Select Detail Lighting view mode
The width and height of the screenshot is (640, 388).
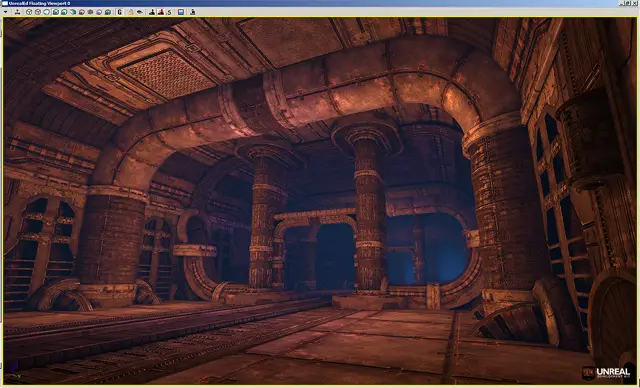pyautogui.click(x=64, y=12)
